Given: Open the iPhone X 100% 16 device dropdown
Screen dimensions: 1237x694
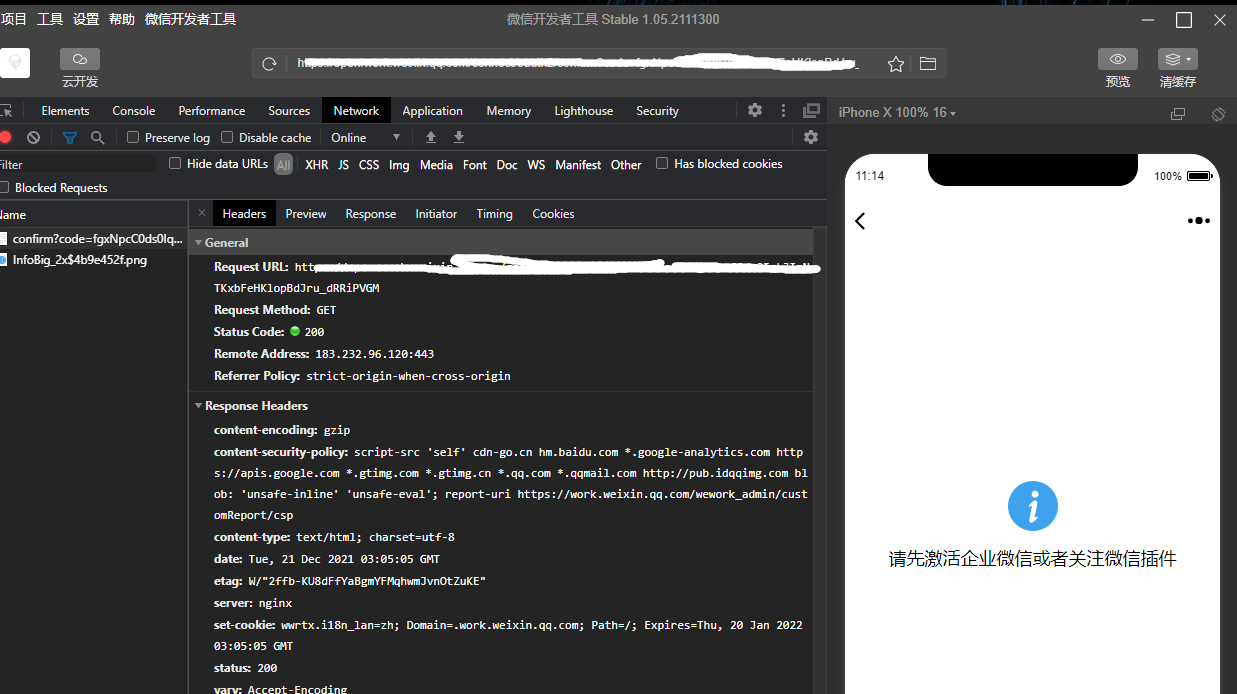Looking at the screenshot, I should click(897, 113).
